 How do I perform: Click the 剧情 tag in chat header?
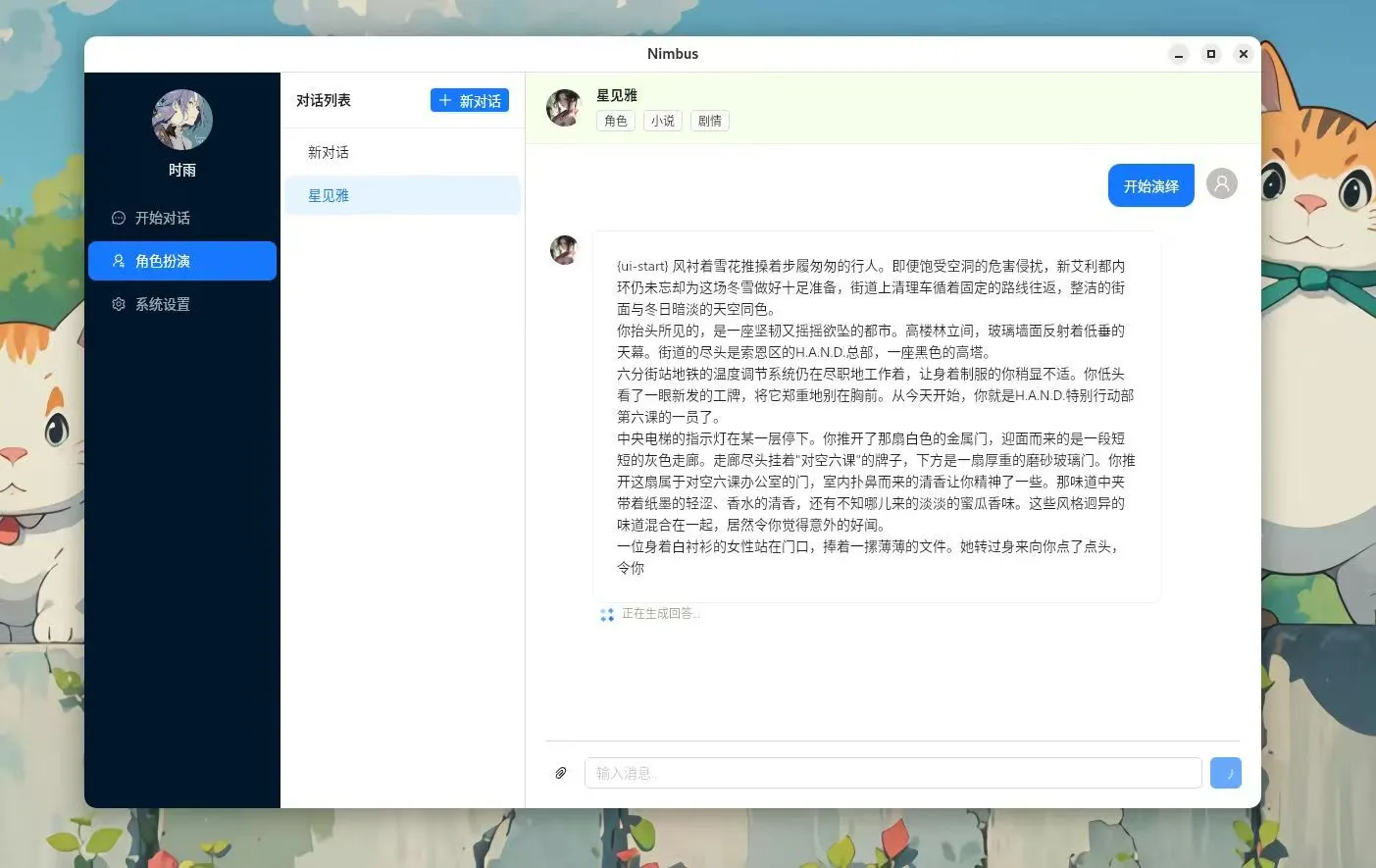[709, 121]
